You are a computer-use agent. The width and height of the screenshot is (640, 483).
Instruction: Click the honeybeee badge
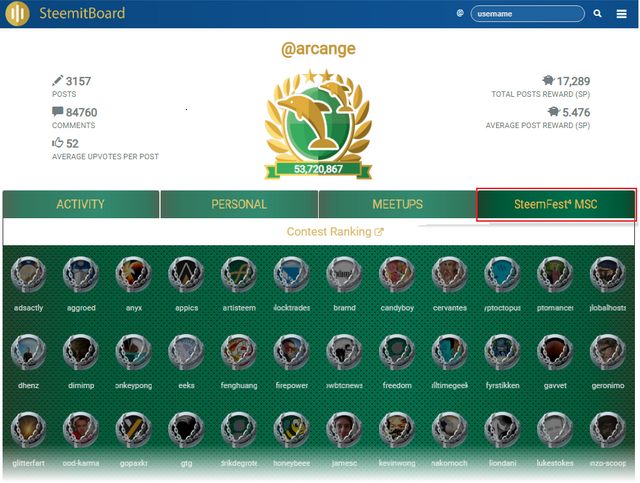[x=291, y=430]
